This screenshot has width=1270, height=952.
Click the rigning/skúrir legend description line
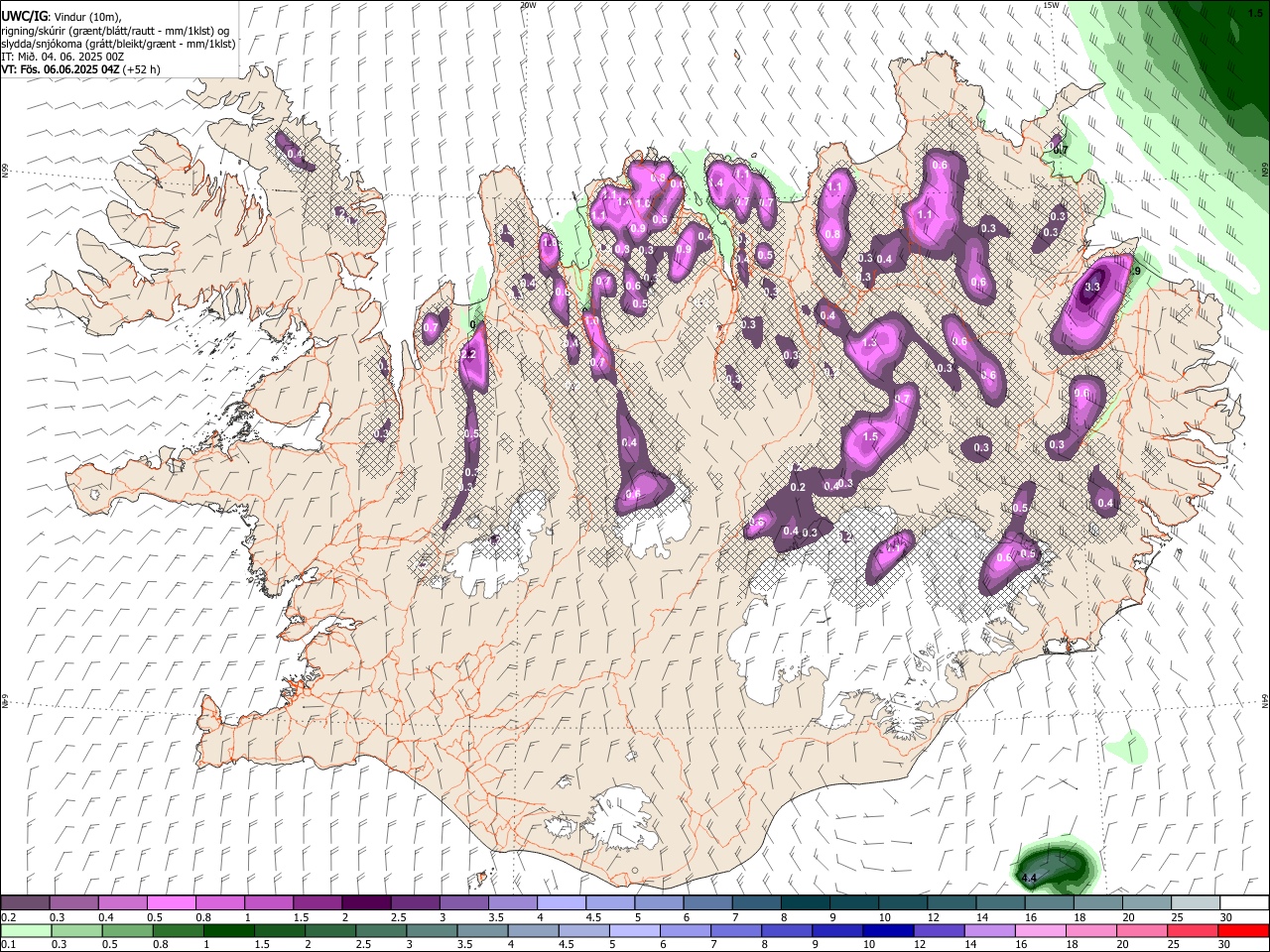(x=116, y=31)
